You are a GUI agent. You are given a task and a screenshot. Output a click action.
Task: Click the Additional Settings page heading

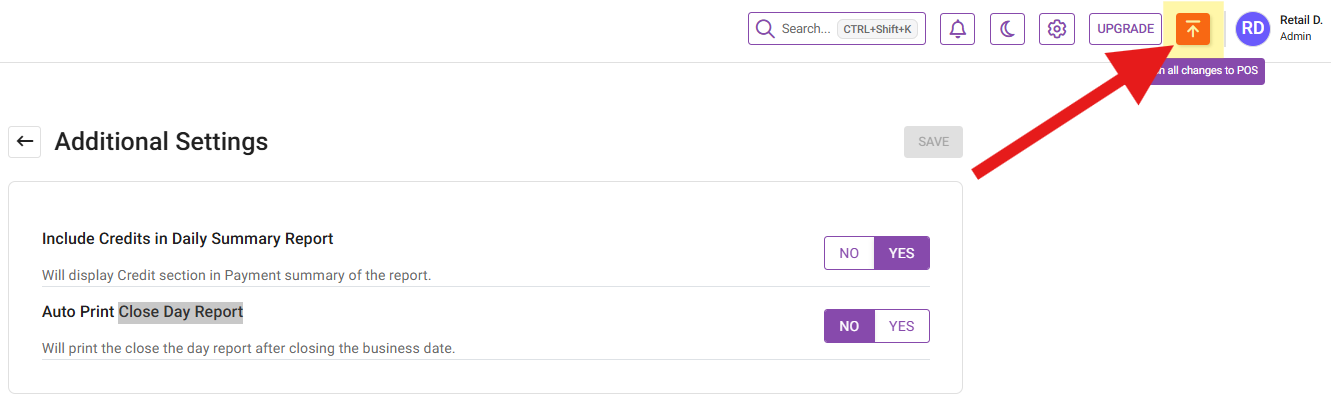161,142
